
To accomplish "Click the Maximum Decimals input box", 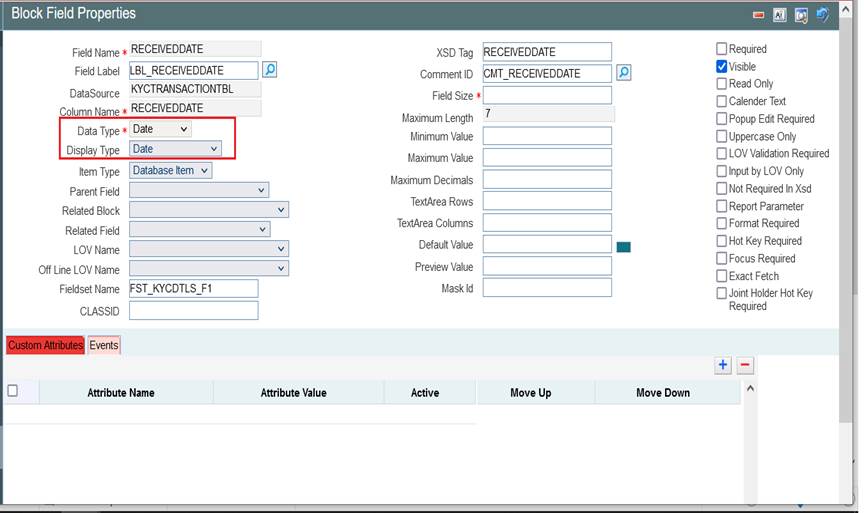I will [547, 180].
